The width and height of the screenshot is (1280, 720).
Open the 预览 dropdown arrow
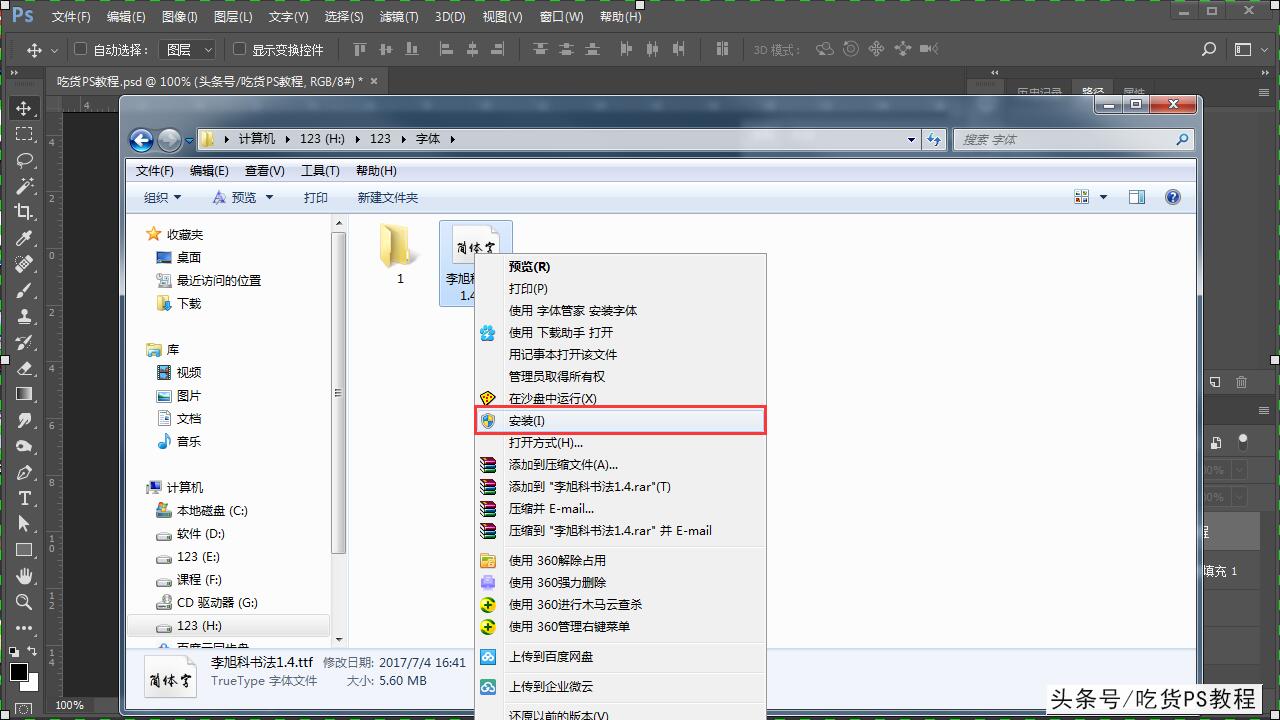click(x=269, y=198)
